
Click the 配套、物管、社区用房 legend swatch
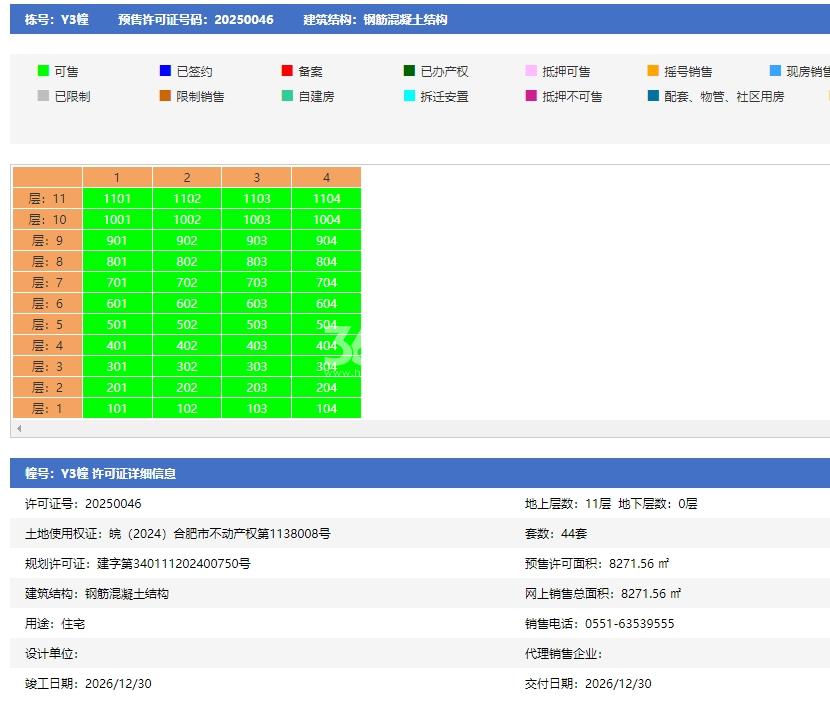[x=653, y=95]
